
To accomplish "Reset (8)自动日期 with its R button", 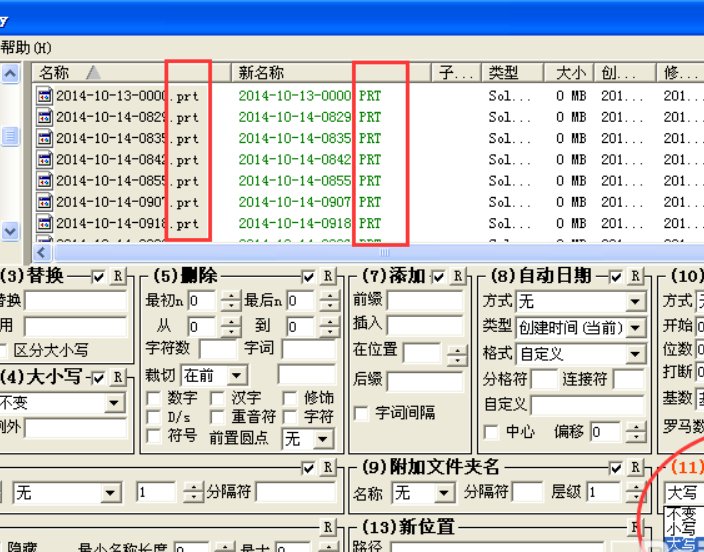I will pos(635,276).
